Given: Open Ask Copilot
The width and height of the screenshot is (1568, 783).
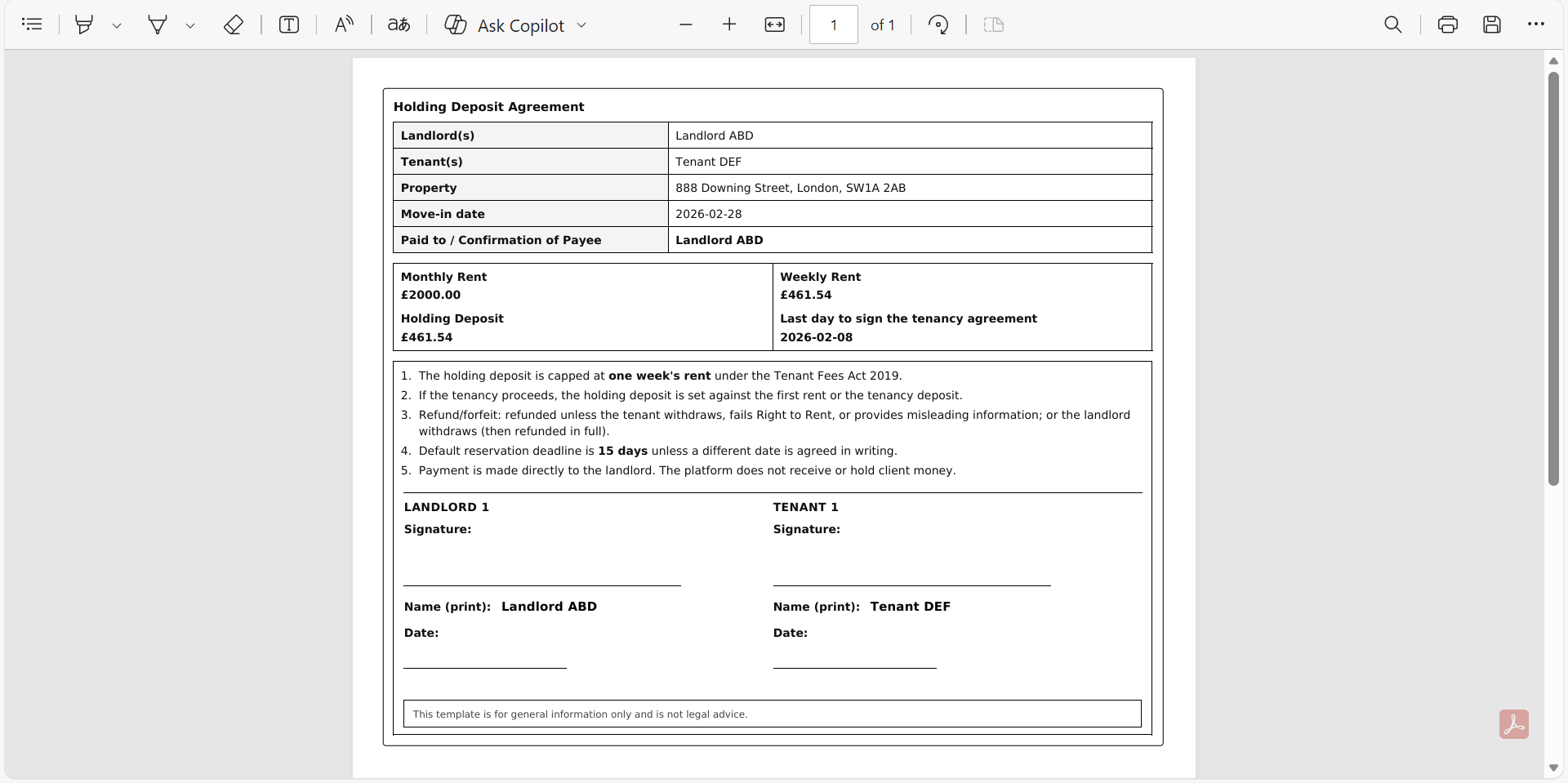Looking at the screenshot, I should click(506, 25).
